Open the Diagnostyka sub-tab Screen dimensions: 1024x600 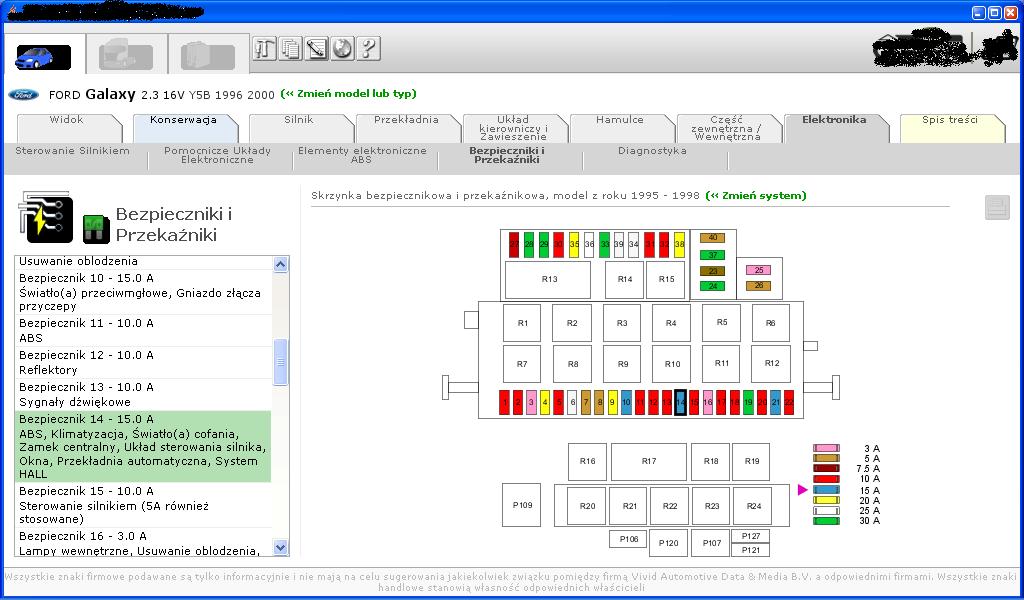click(x=652, y=151)
